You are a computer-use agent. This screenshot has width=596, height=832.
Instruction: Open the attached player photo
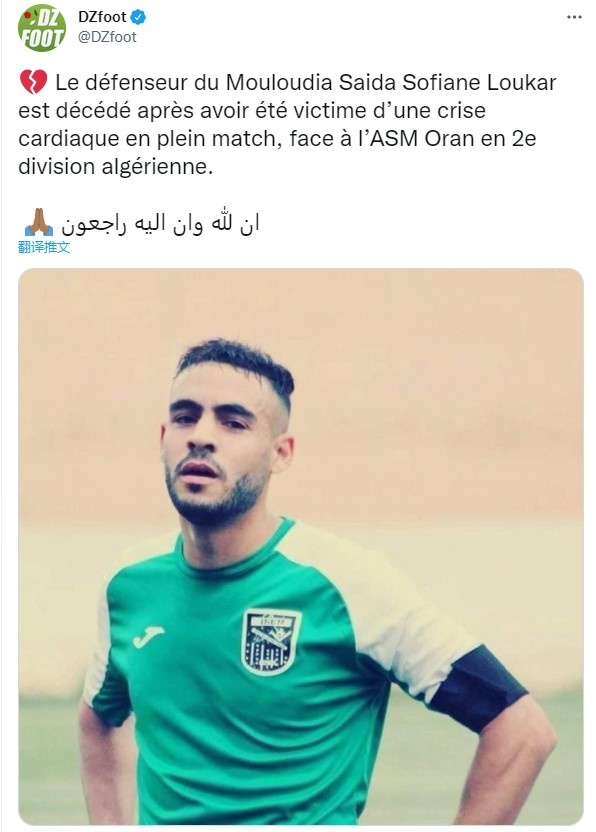(x=301, y=547)
